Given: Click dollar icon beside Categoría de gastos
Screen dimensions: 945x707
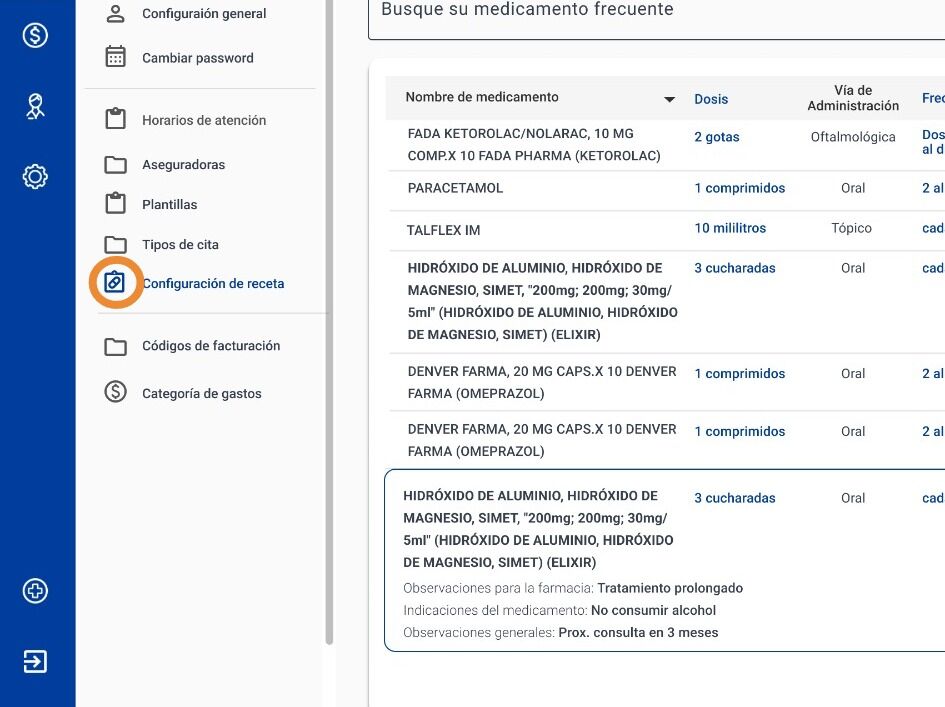Looking at the screenshot, I should tap(115, 392).
